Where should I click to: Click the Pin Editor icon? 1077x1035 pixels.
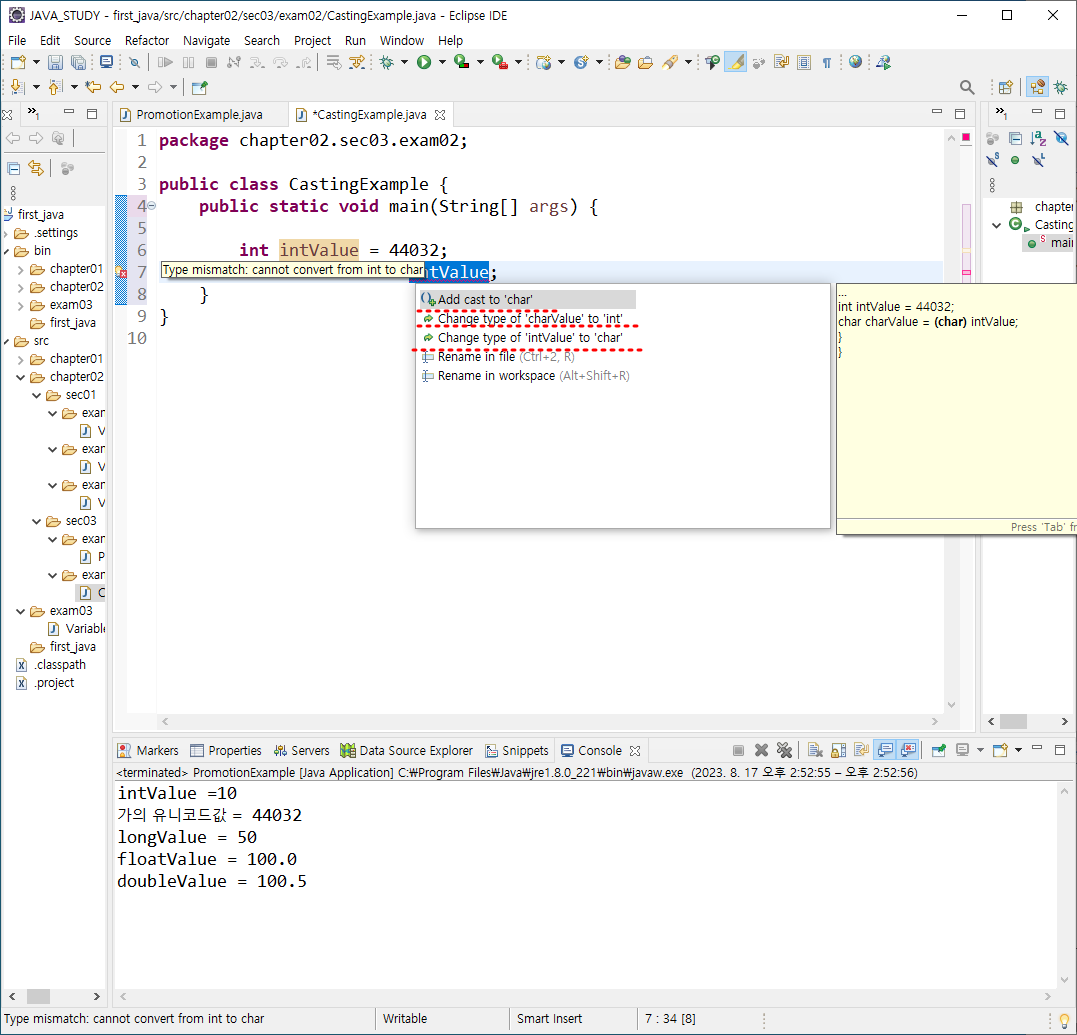[199, 87]
